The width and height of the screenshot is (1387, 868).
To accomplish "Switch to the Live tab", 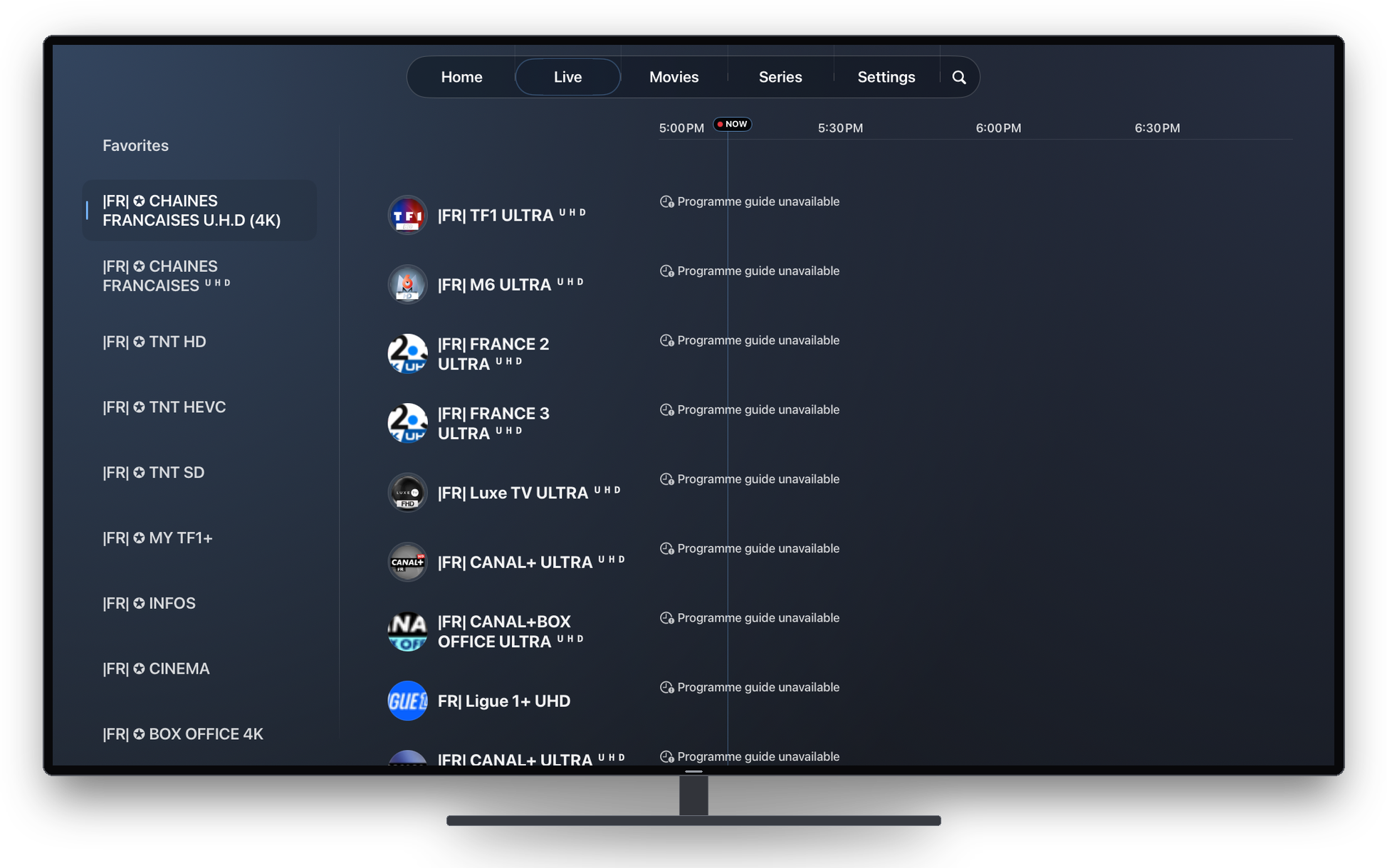I will pyautogui.click(x=567, y=77).
